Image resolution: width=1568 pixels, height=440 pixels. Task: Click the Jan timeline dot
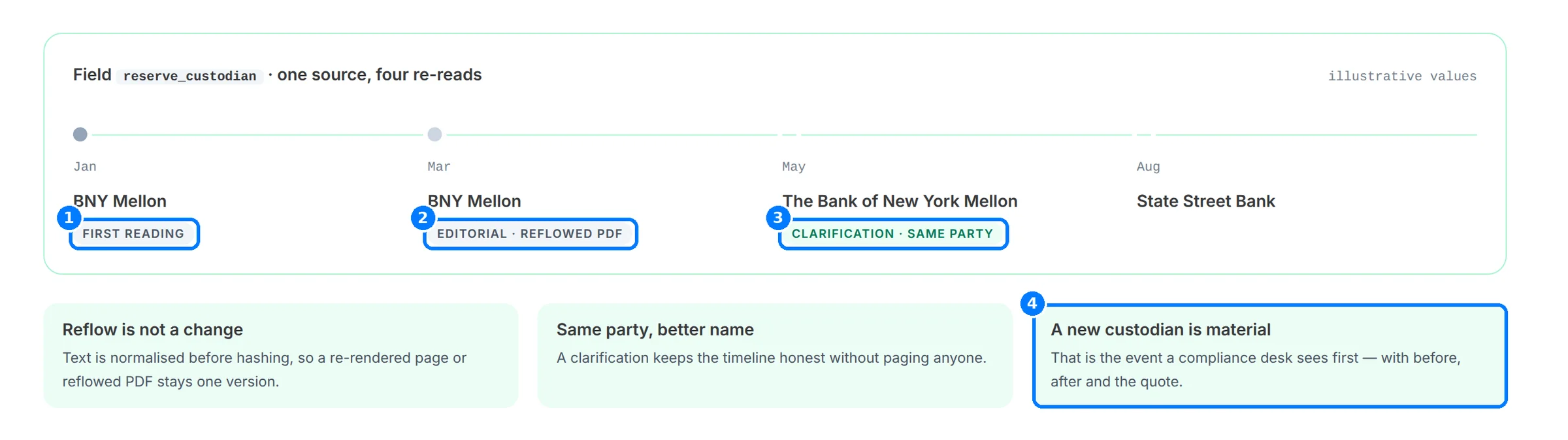click(80, 135)
